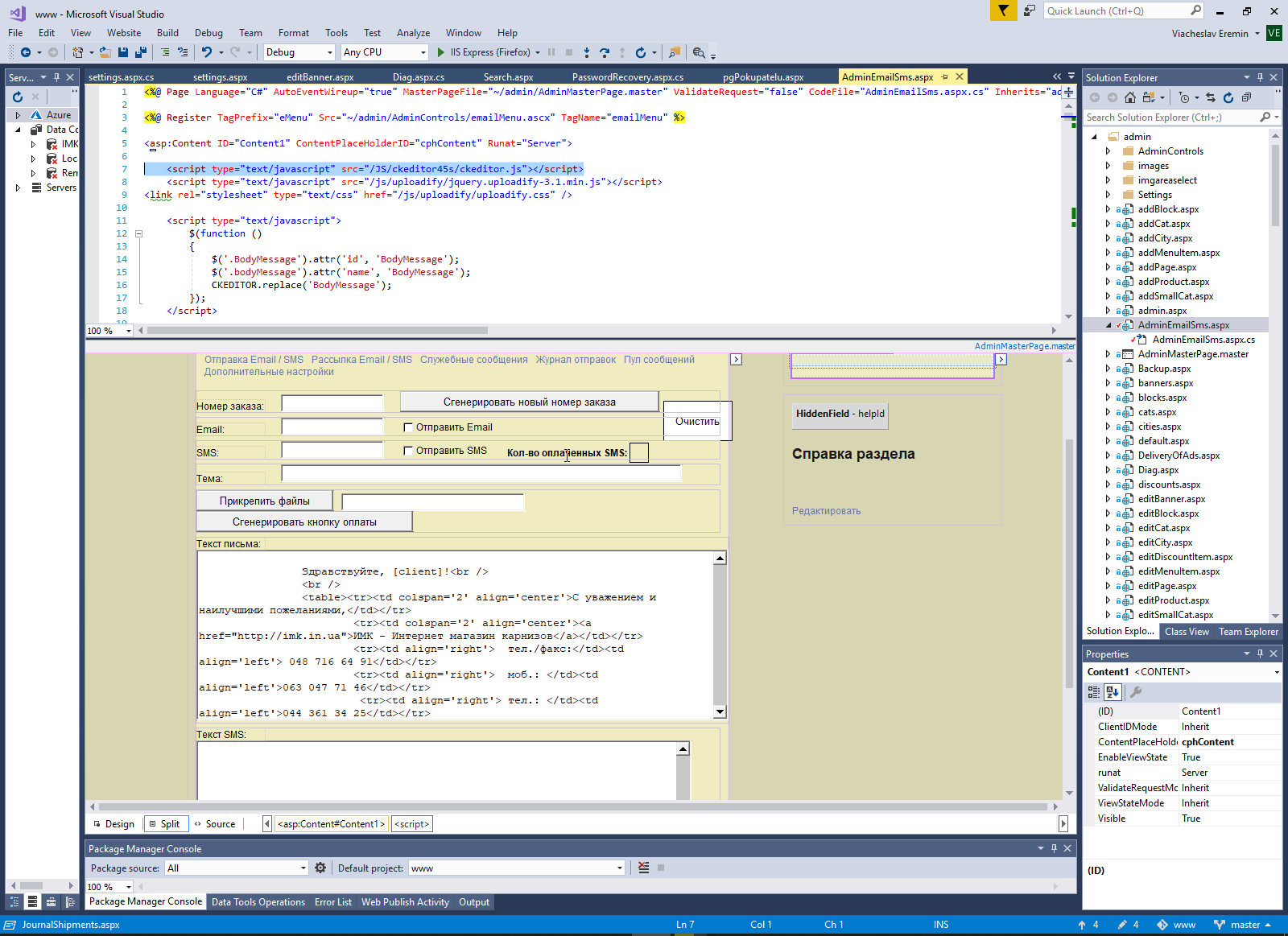Click the 'Редактировать' link

click(826, 511)
